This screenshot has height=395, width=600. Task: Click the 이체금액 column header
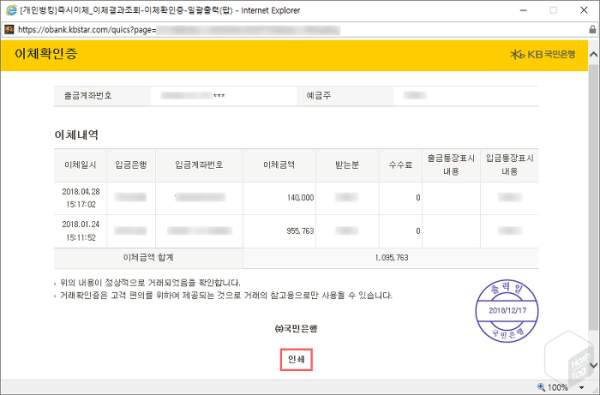point(279,165)
